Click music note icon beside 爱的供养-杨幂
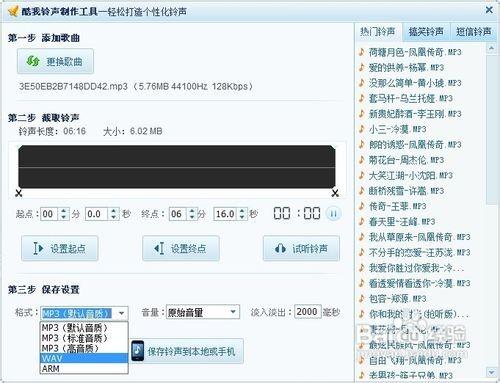The width and height of the screenshot is (500, 383). click(x=362, y=67)
